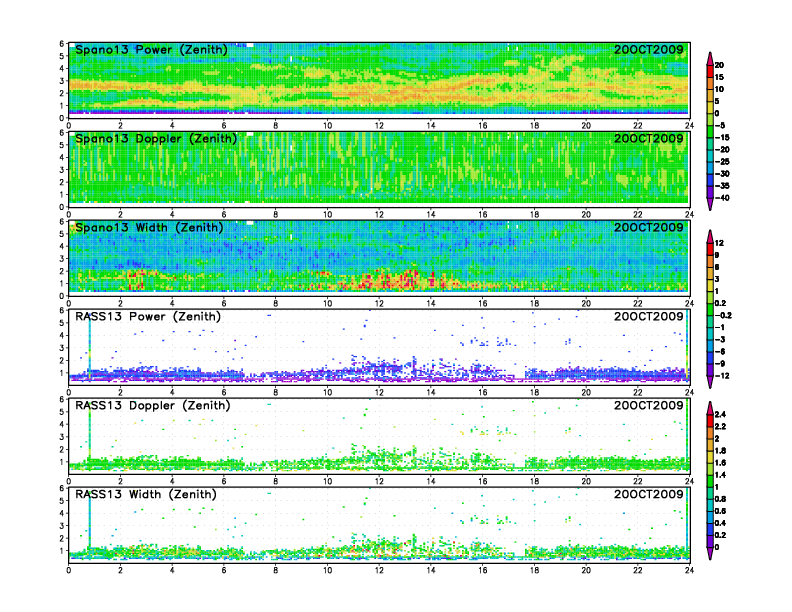Click height tick 3 beside Spano13 Doppler panel
792x612 pixels.
(62, 170)
